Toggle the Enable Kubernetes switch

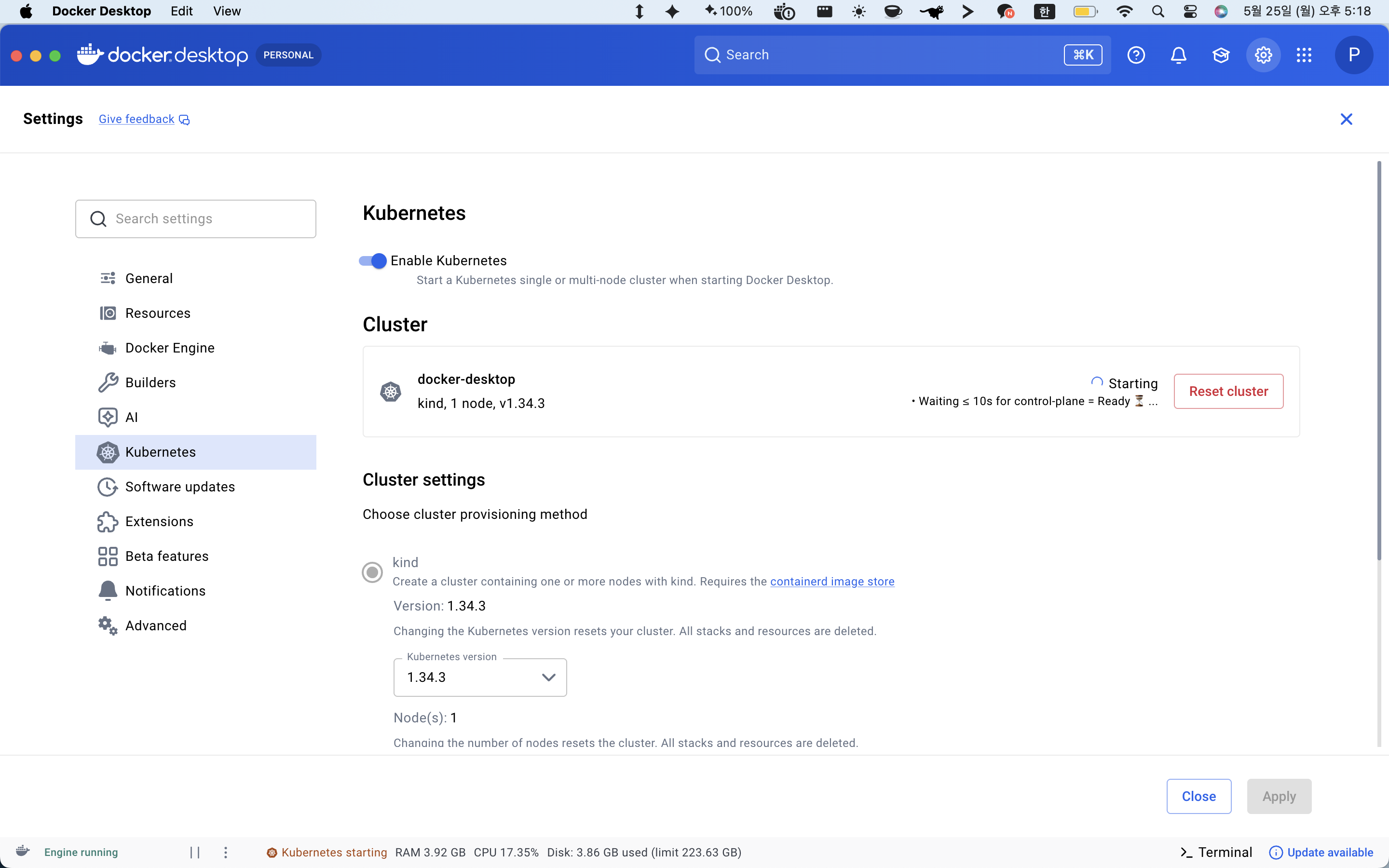point(373,260)
